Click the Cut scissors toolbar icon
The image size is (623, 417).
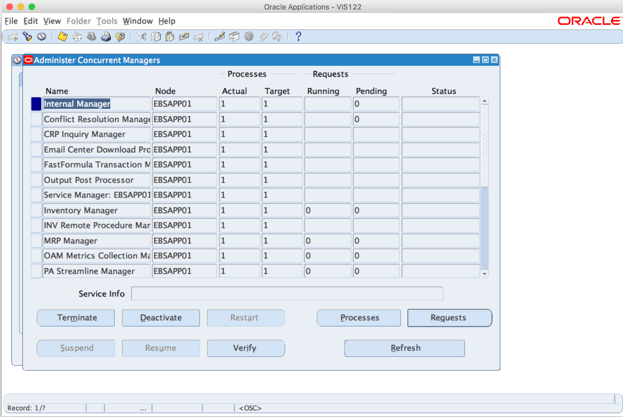(x=142, y=37)
